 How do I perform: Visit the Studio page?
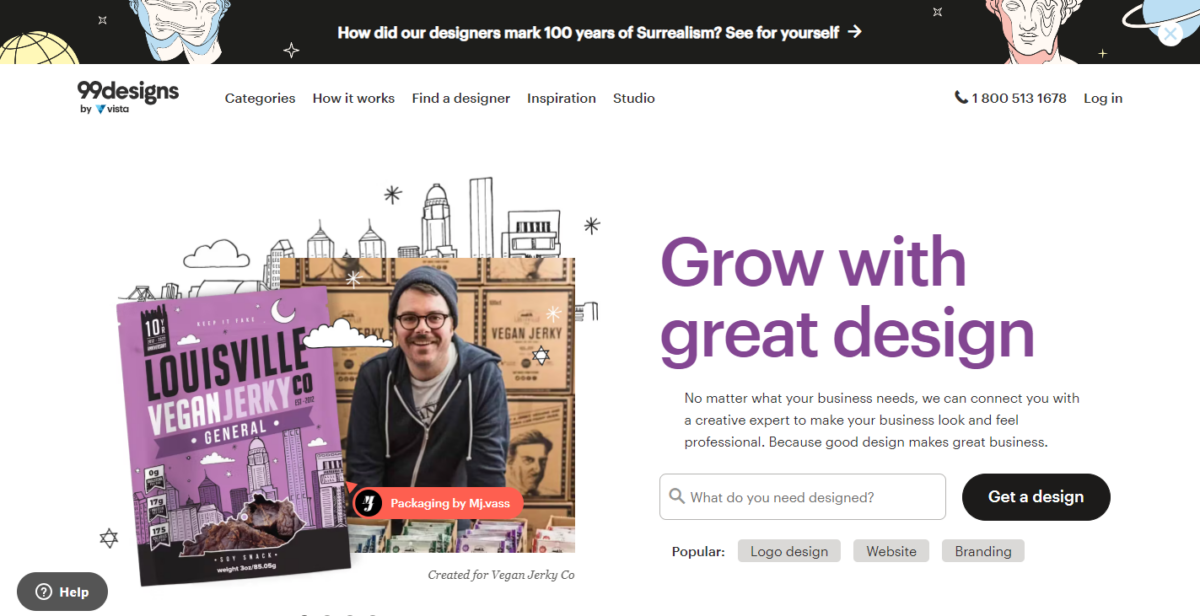[x=634, y=98]
